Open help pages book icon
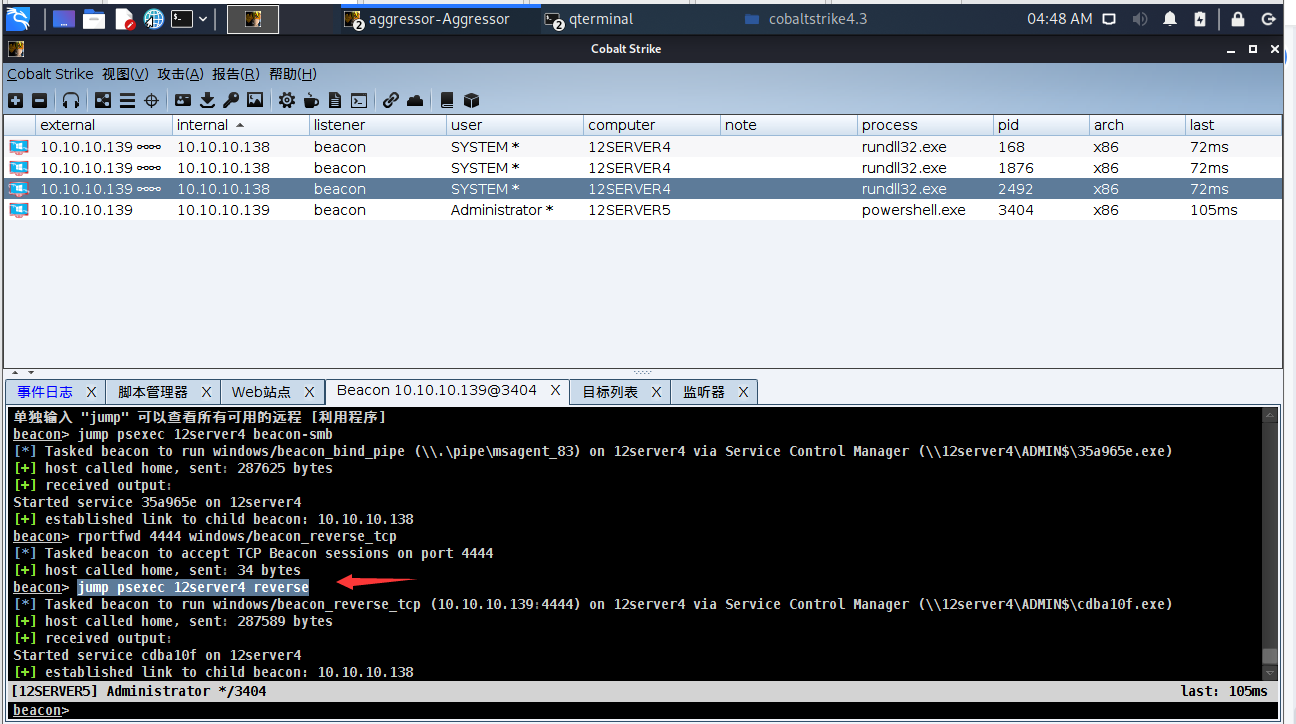The height and width of the screenshot is (724, 1296). 447,100
